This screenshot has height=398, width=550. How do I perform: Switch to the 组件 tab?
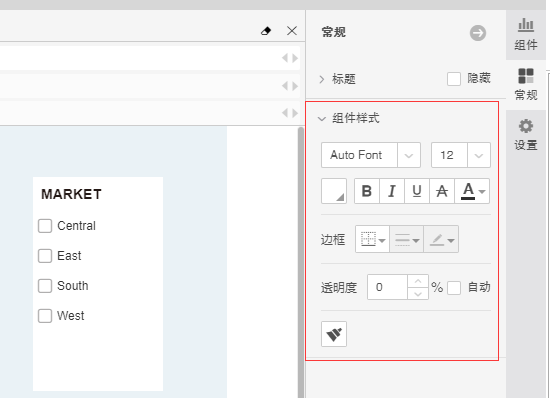tap(526, 34)
